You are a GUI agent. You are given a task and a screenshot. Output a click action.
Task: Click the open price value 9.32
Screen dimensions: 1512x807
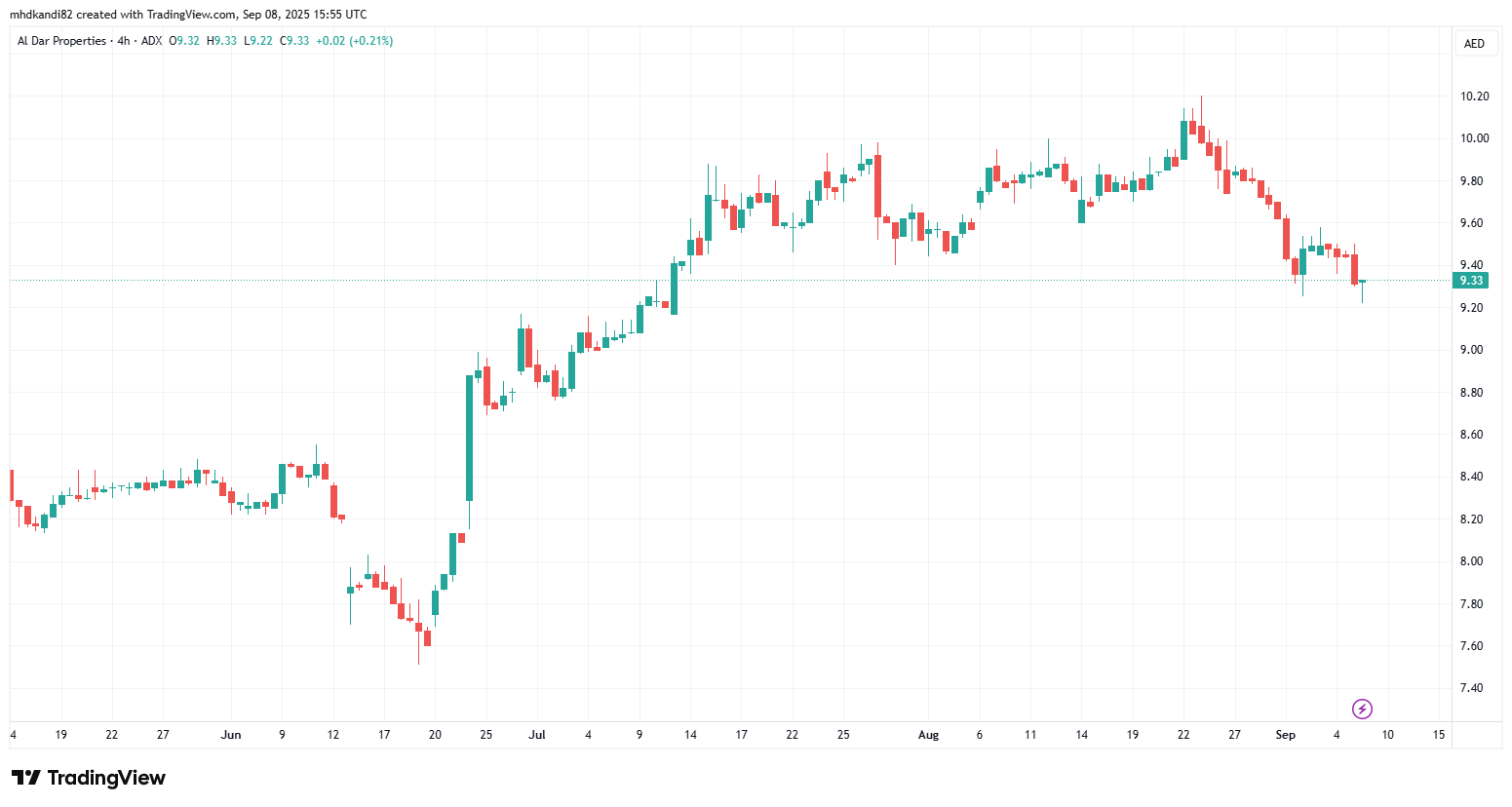185,41
